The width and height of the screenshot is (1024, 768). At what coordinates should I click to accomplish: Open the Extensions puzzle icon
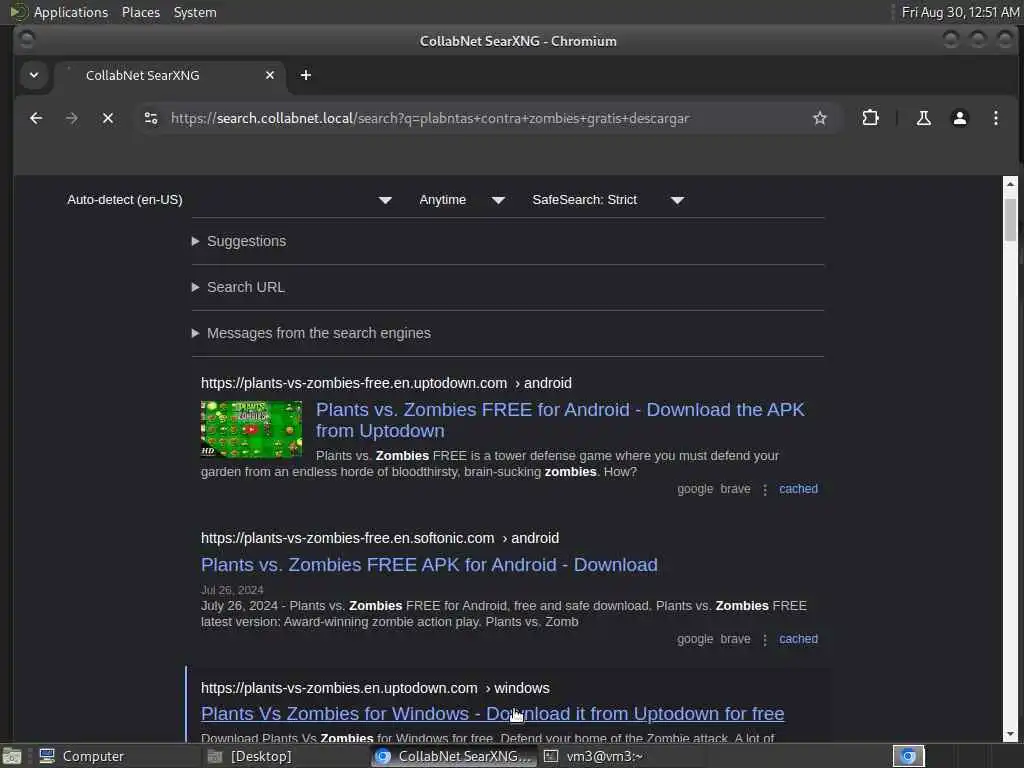871,118
